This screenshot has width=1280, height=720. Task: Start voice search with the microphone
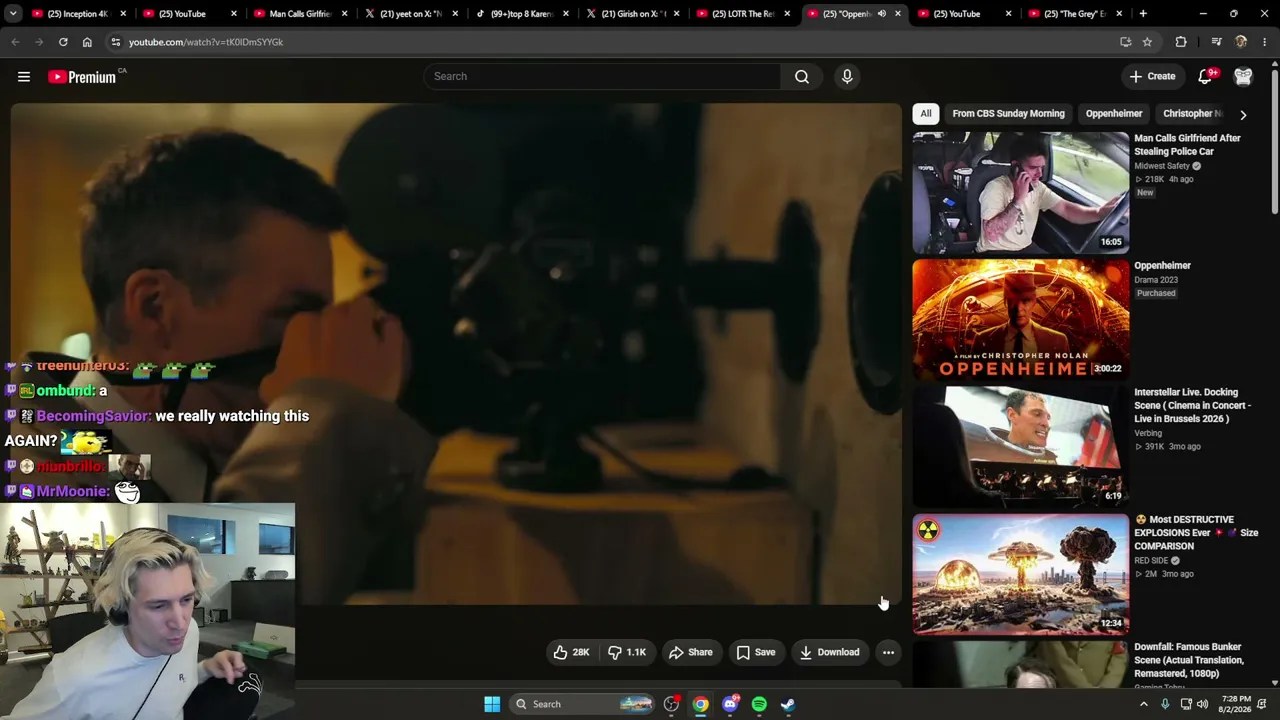[x=847, y=76]
